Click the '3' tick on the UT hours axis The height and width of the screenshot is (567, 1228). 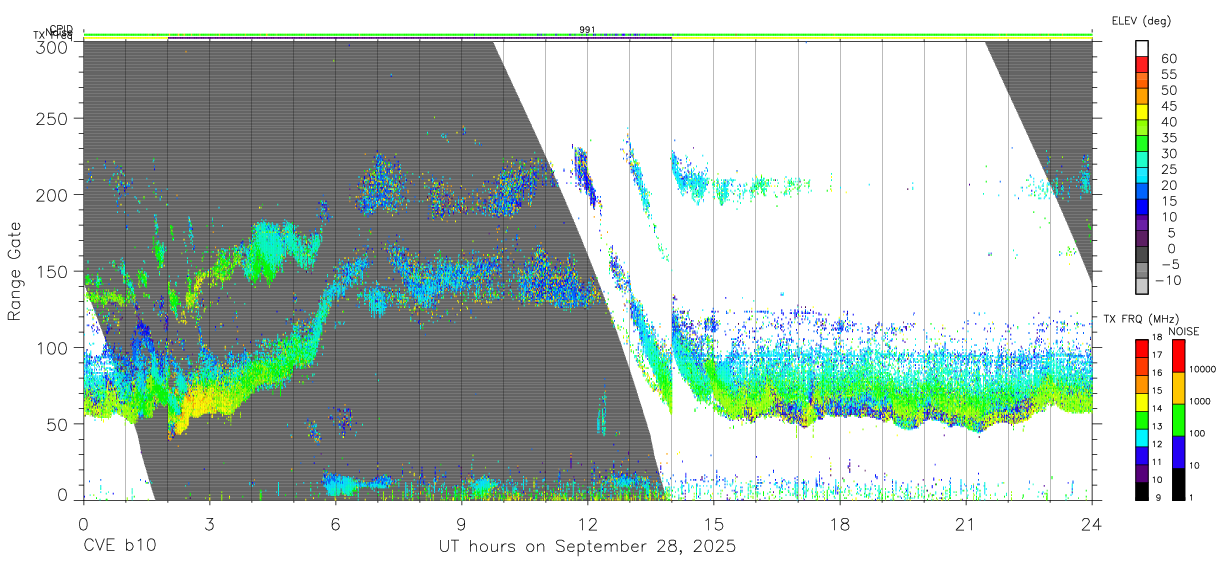(x=209, y=524)
